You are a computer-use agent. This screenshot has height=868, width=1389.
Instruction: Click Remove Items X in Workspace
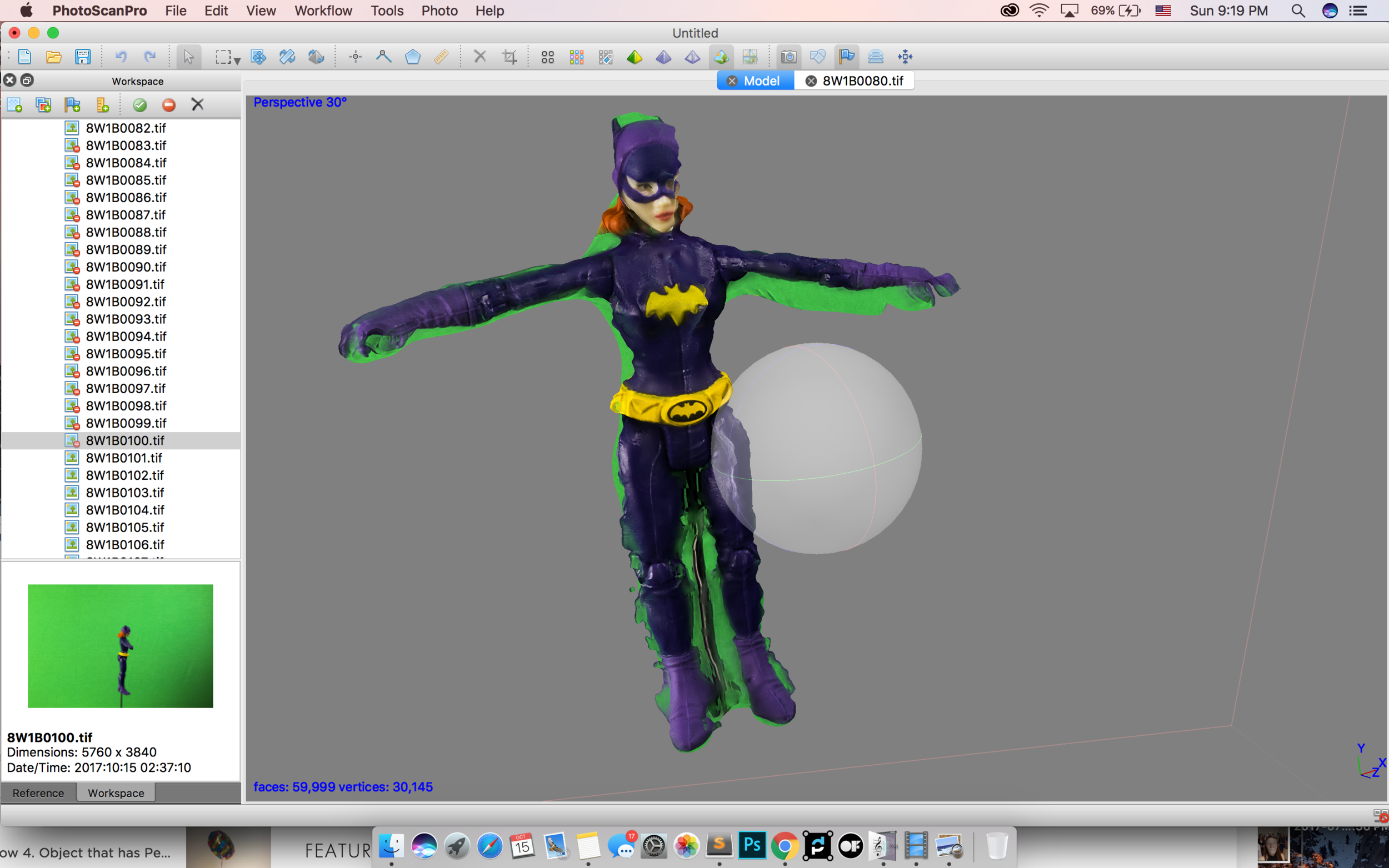point(198,104)
